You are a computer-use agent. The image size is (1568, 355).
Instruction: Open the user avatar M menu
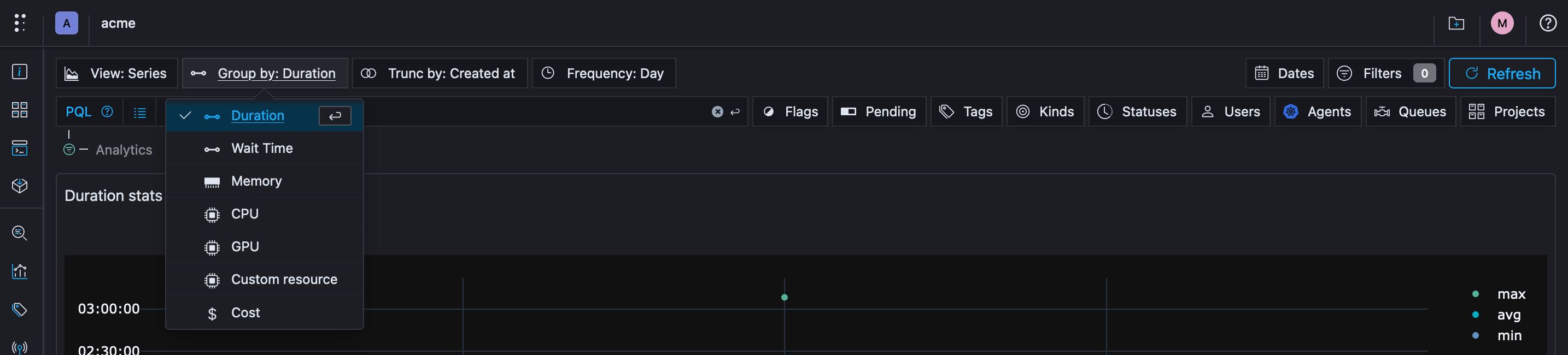1502,23
